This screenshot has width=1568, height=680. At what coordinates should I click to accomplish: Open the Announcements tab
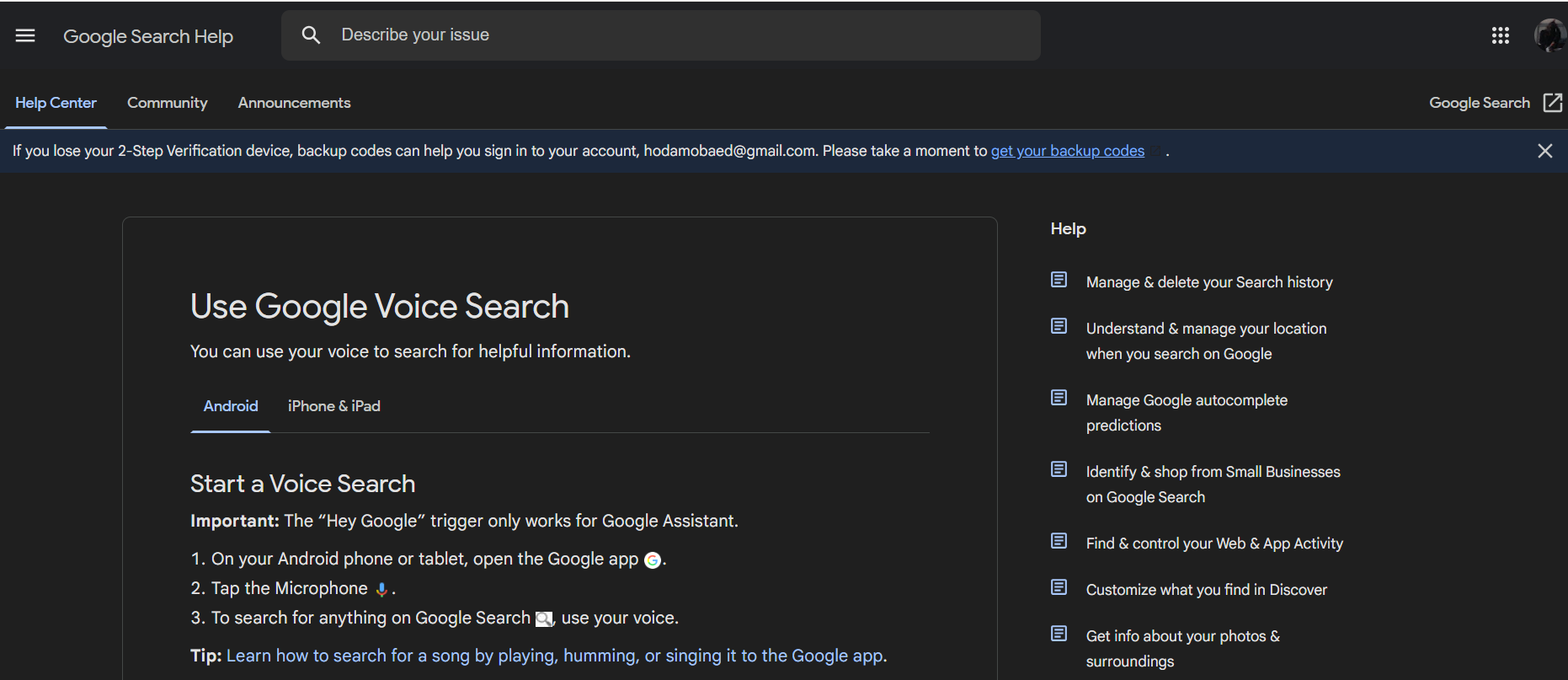click(294, 103)
